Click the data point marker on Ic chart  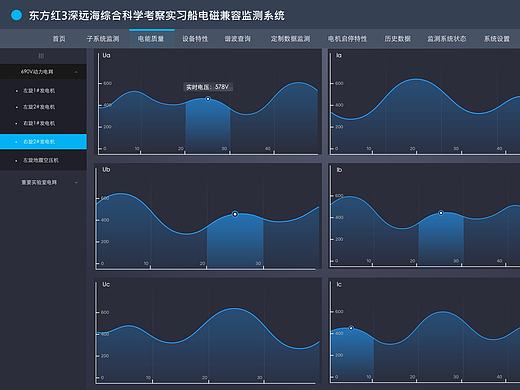[x=351, y=328]
